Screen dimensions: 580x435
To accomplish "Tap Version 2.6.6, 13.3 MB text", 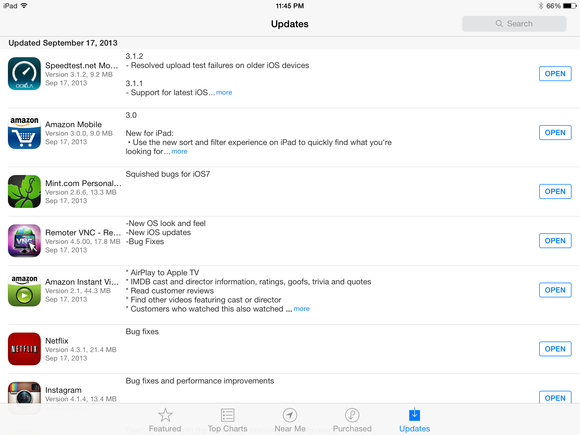I will click(81, 192).
